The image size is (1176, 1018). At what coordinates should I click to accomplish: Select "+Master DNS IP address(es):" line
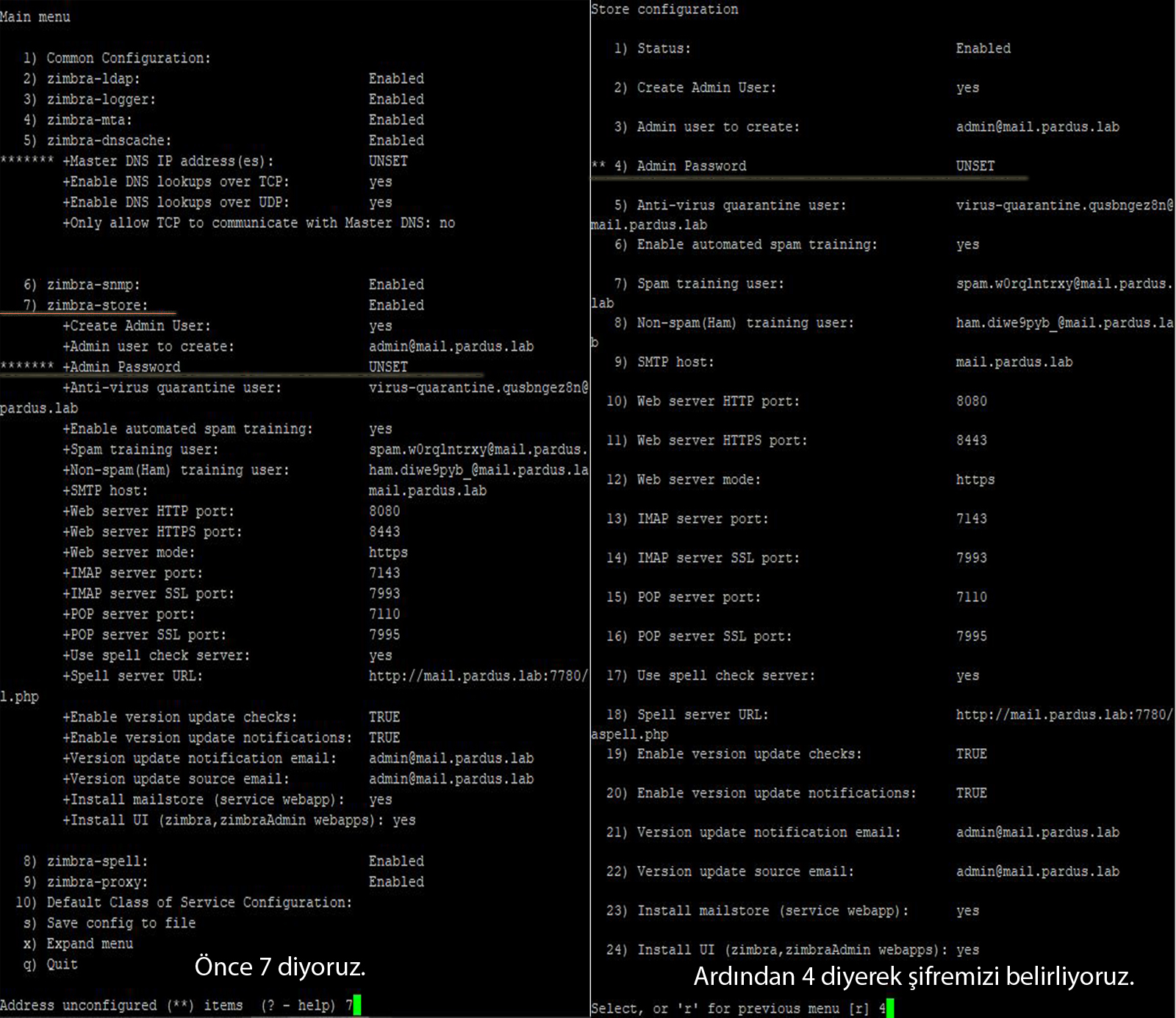[168, 161]
